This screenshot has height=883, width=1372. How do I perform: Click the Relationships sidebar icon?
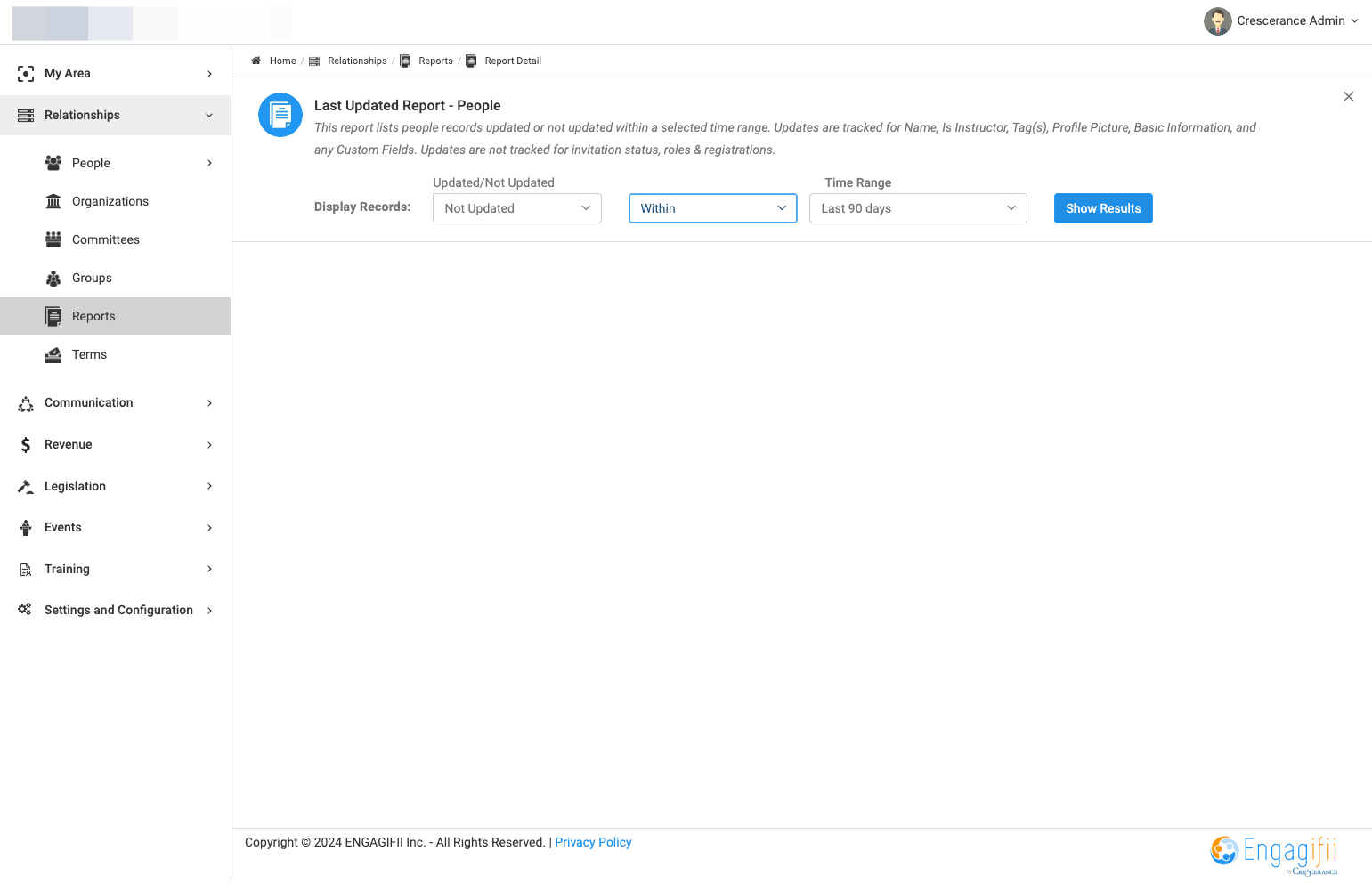26,116
